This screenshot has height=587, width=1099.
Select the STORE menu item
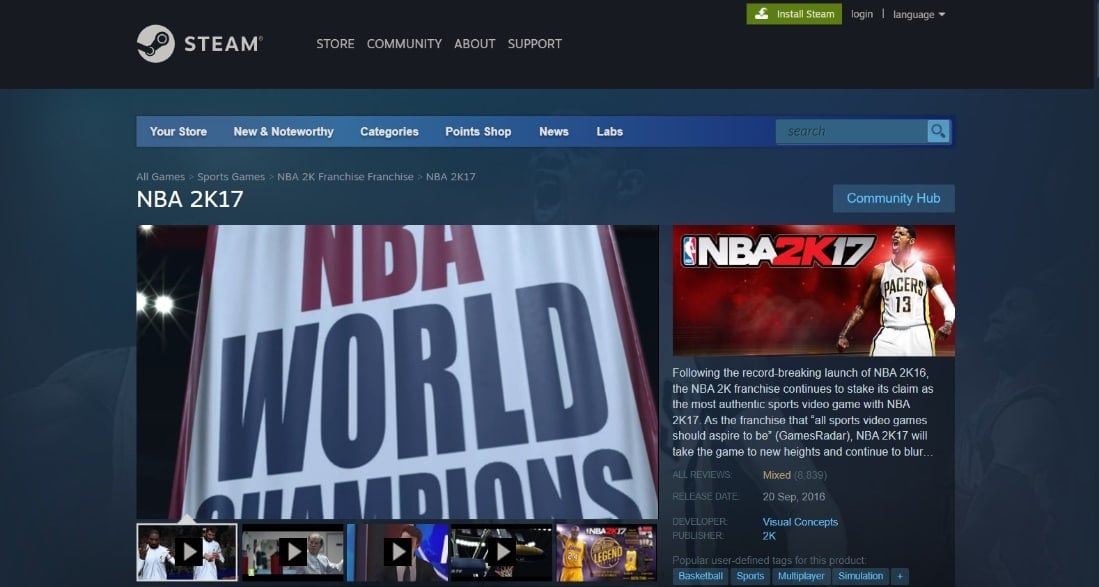click(335, 44)
